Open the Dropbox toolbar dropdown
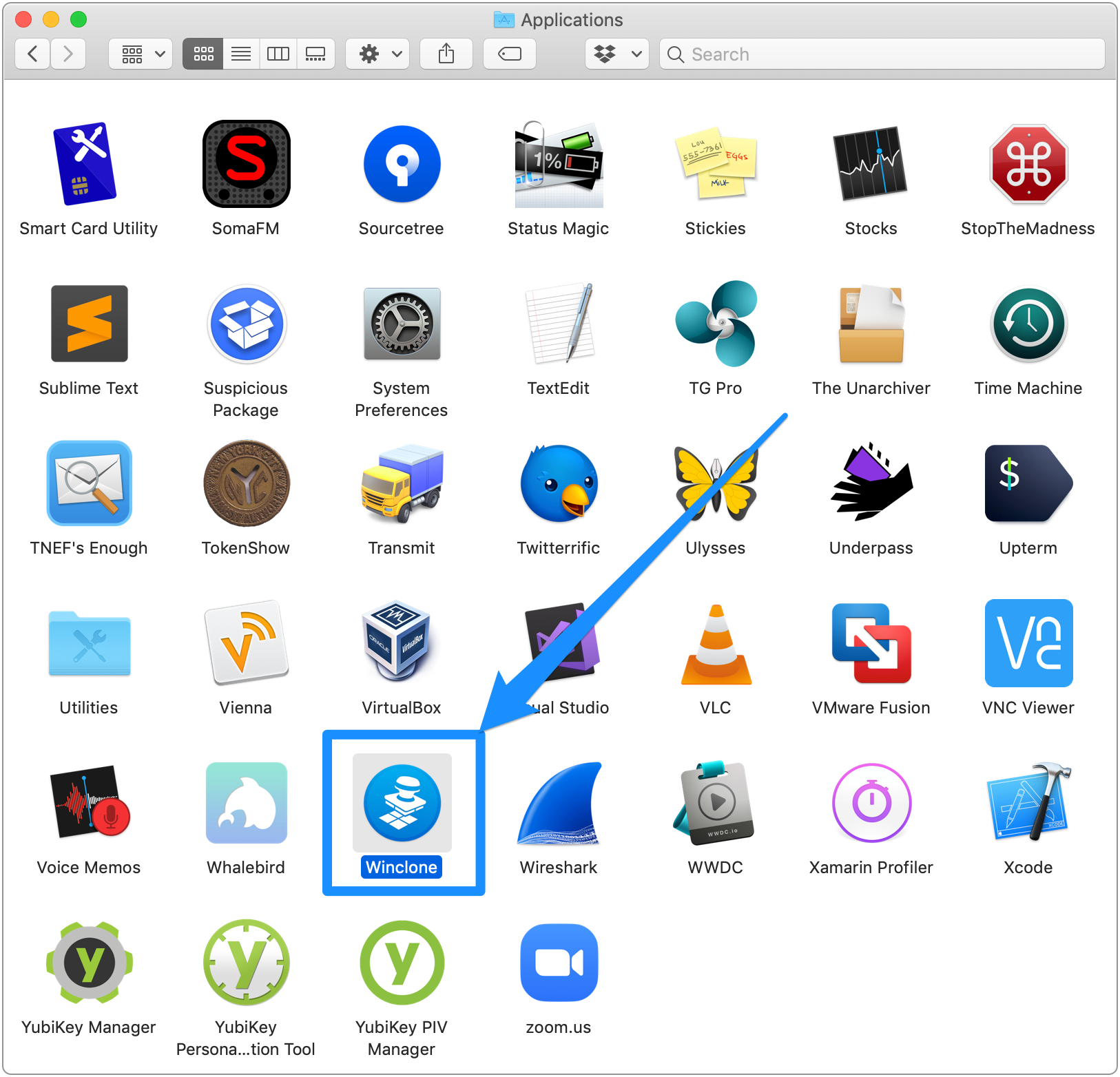Screen dimensions: 1120x1077 [617, 54]
